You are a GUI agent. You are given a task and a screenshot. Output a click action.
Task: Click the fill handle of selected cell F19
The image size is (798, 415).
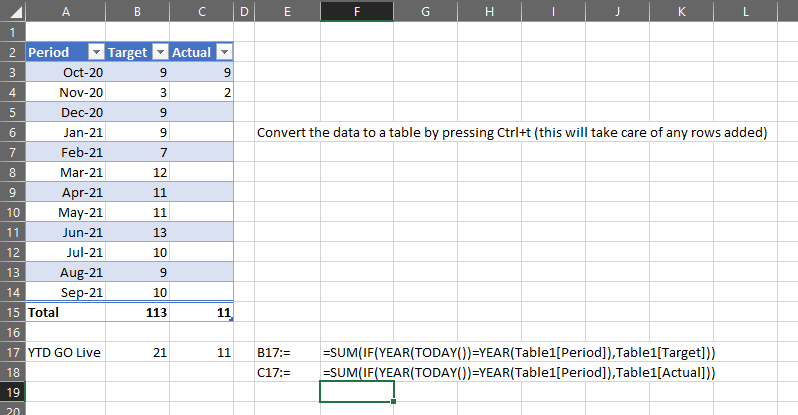click(393, 401)
